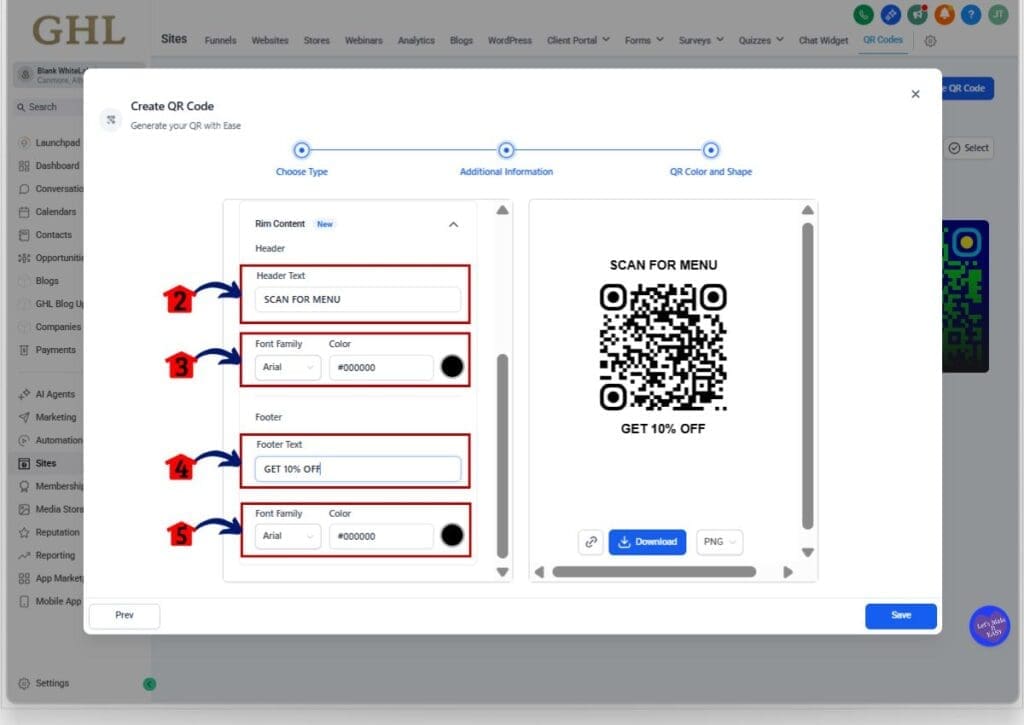Open the blue quick actions icon

tap(890, 14)
